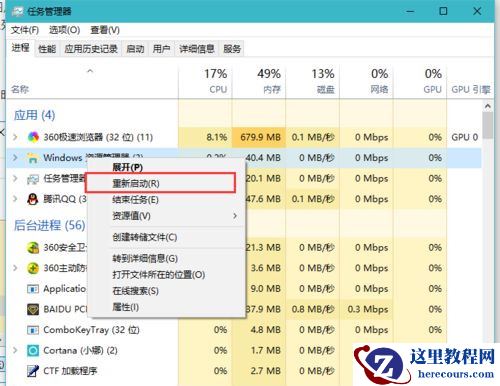Select the 应用 (4) group heading
This screenshot has width=500, height=386.
coord(34,115)
